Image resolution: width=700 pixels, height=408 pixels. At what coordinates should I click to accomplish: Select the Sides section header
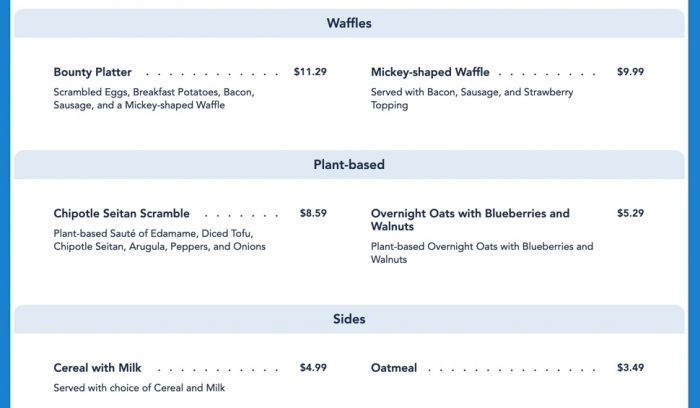[349, 320]
